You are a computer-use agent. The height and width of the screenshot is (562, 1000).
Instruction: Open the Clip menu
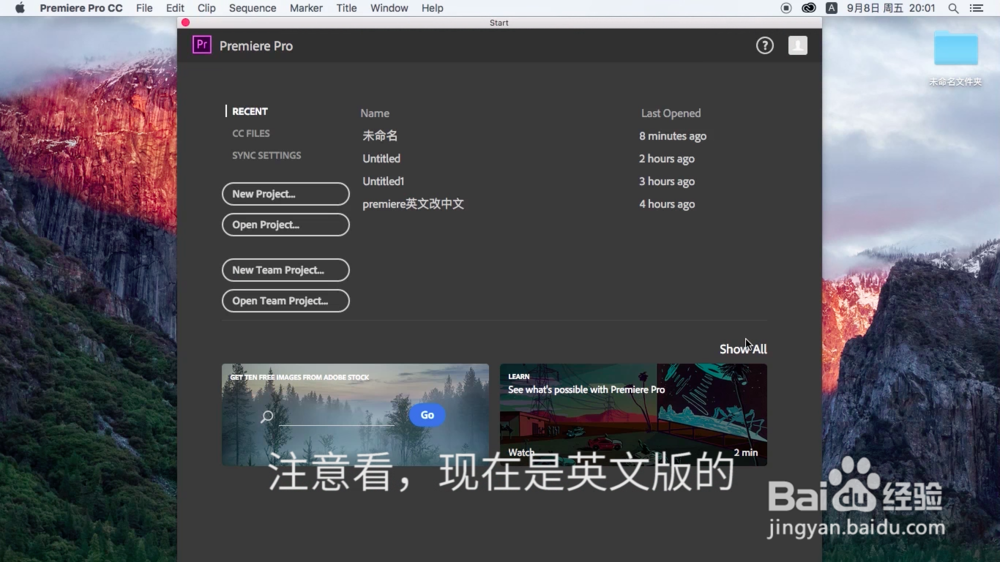pos(206,8)
